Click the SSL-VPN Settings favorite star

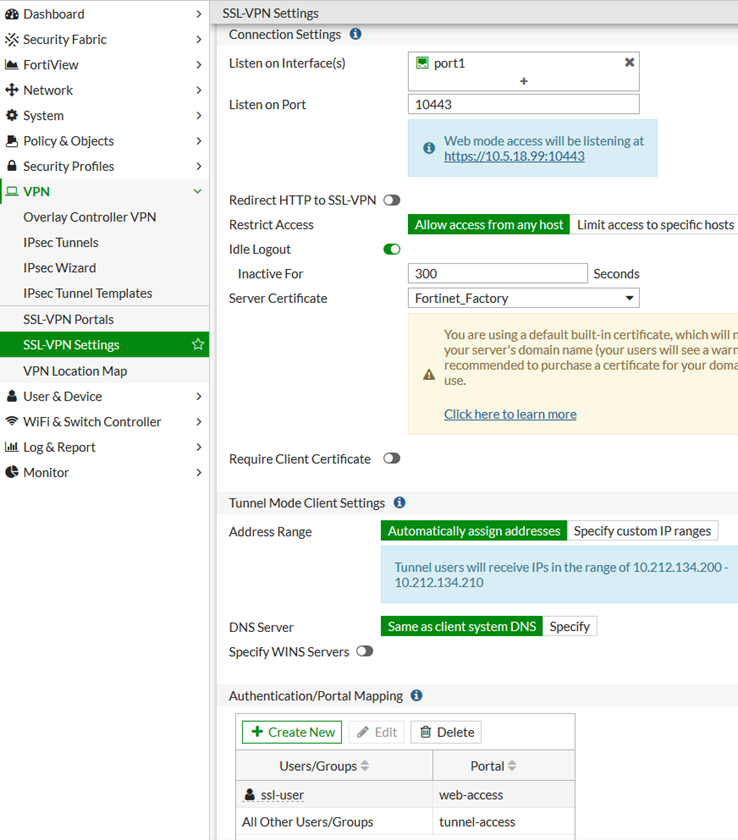(198, 345)
